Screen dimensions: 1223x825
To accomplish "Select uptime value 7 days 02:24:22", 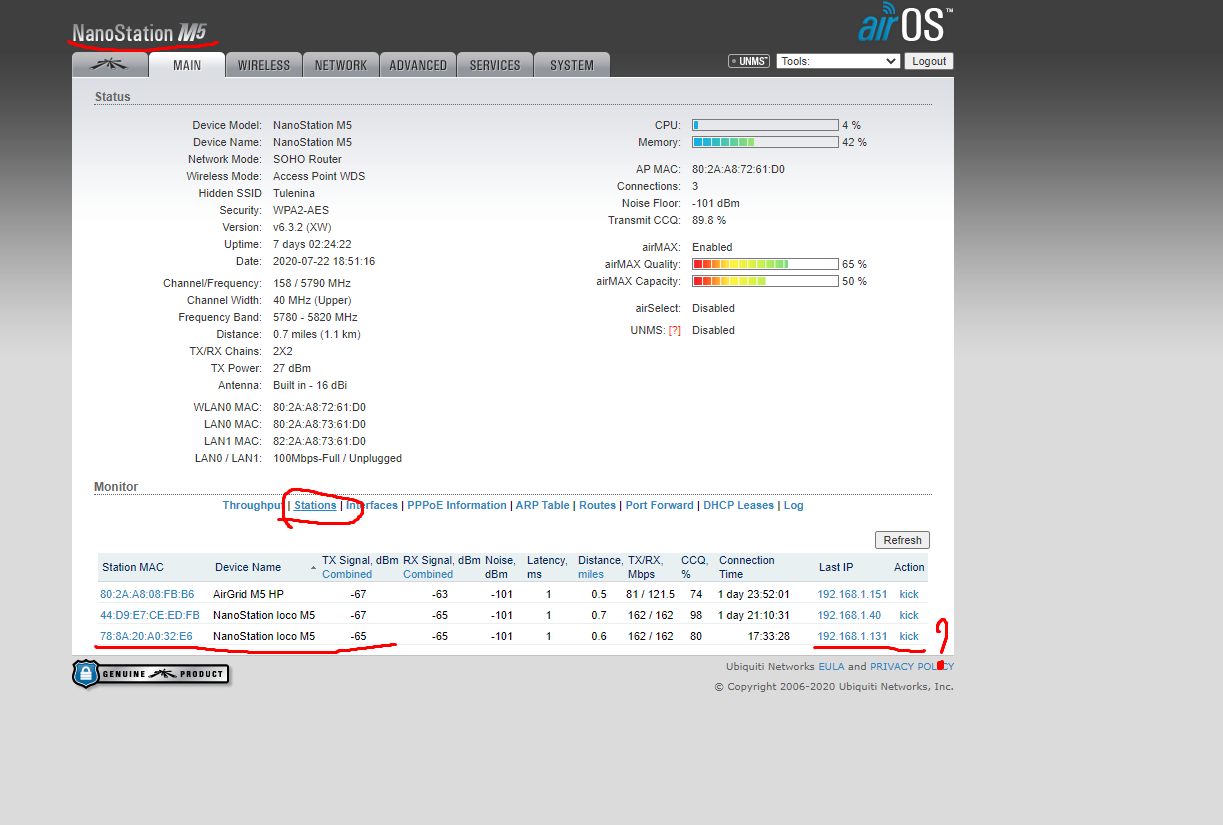I will [312, 244].
